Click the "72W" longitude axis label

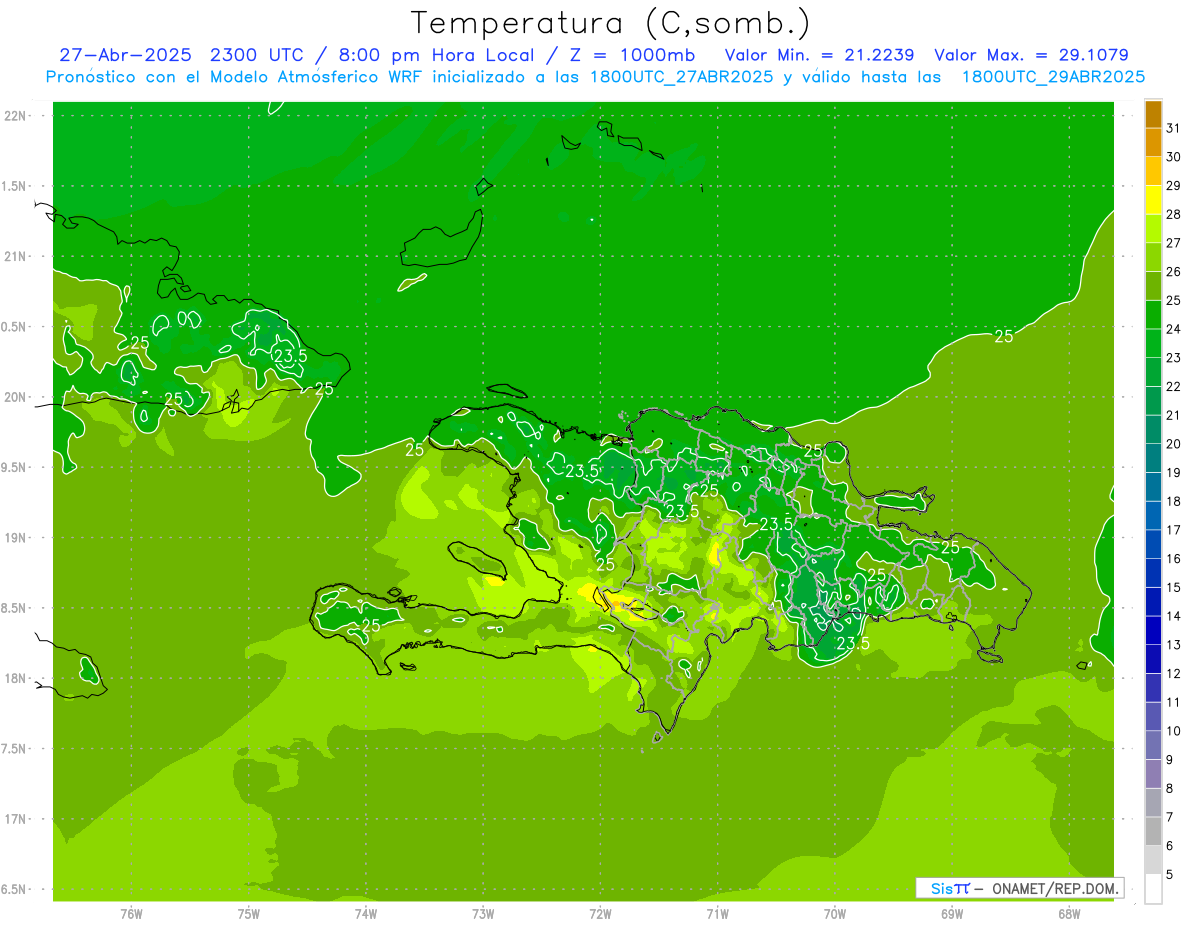pos(600,914)
